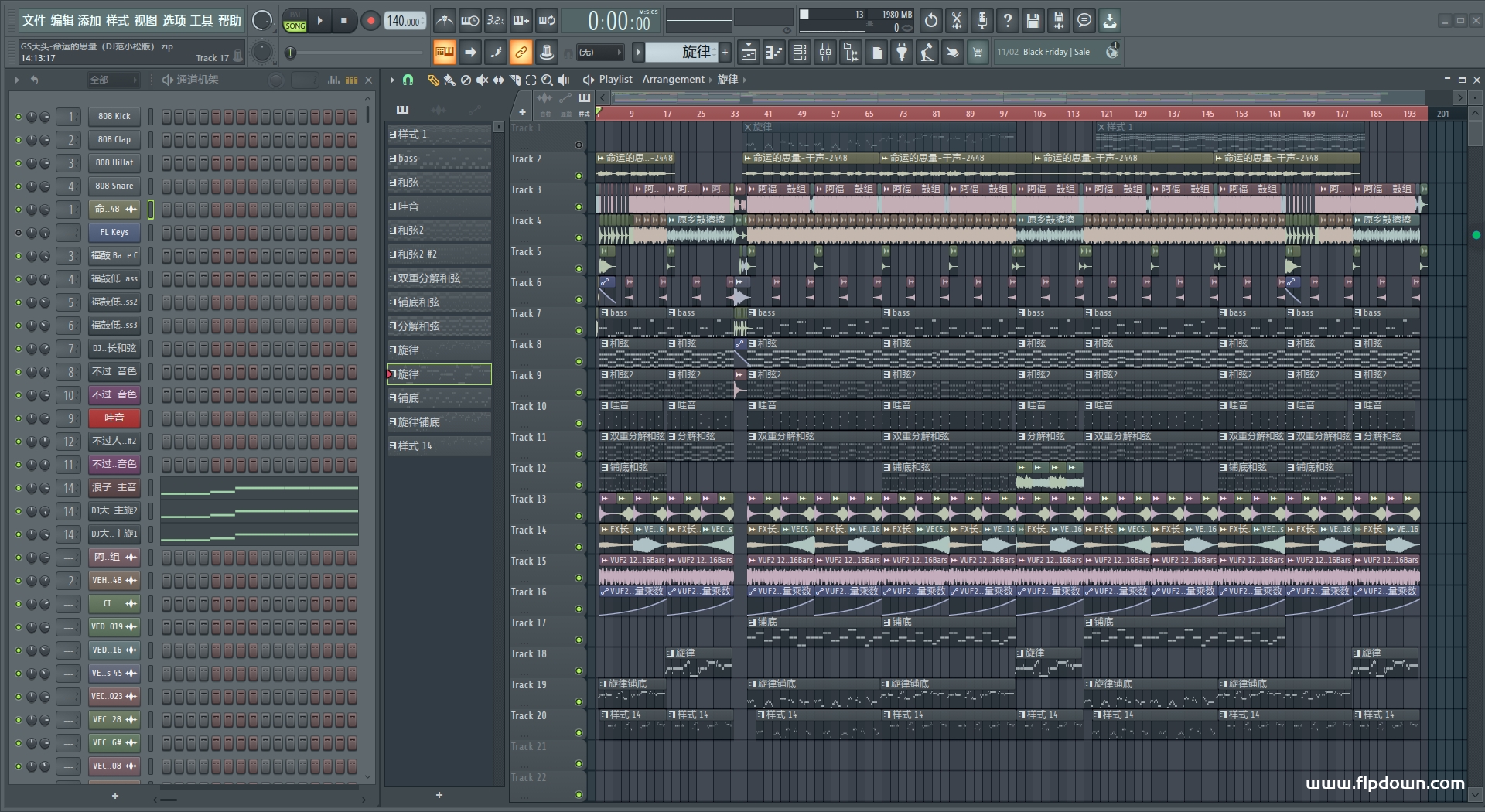Open the 全部 channel filter dropdown

[x=113, y=80]
